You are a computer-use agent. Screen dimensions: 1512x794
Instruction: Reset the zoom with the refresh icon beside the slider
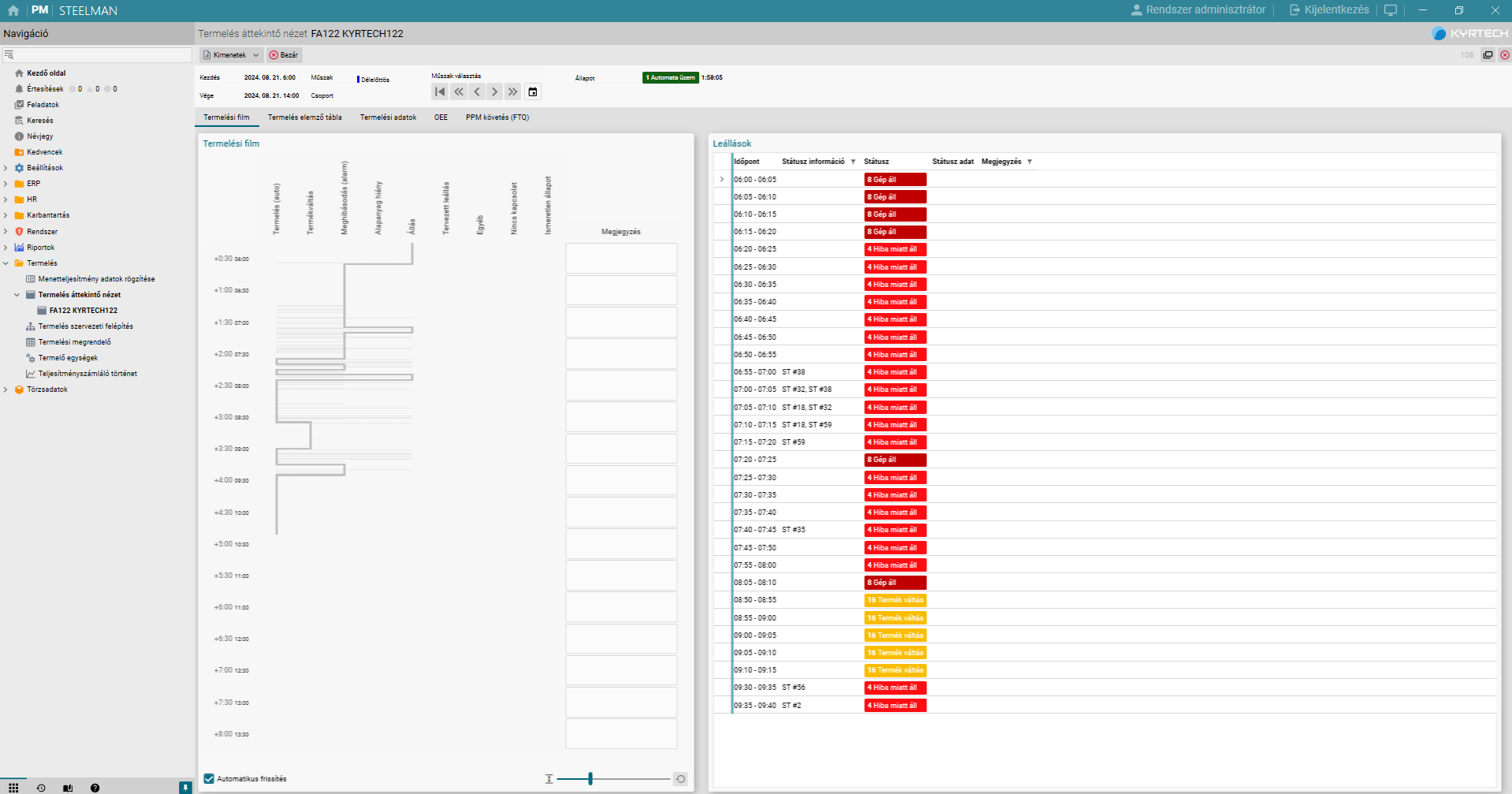[680, 779]
